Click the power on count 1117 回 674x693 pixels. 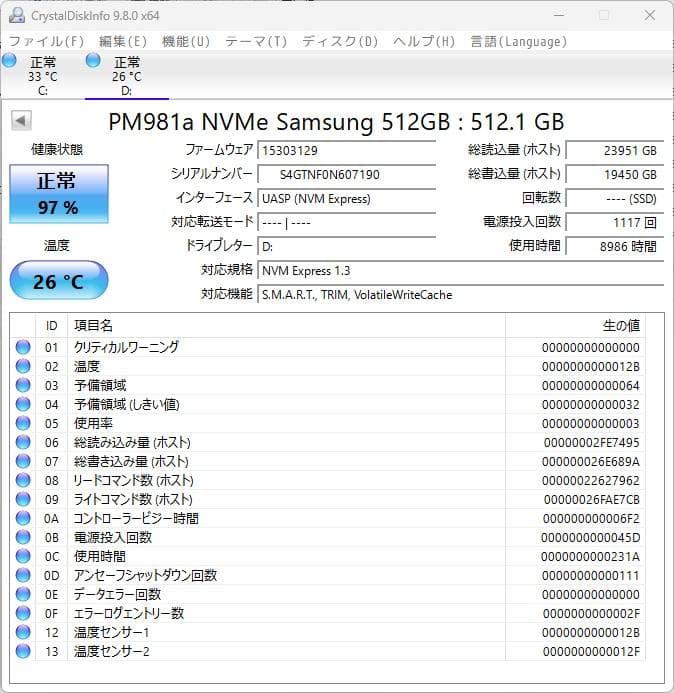[615, 222]
